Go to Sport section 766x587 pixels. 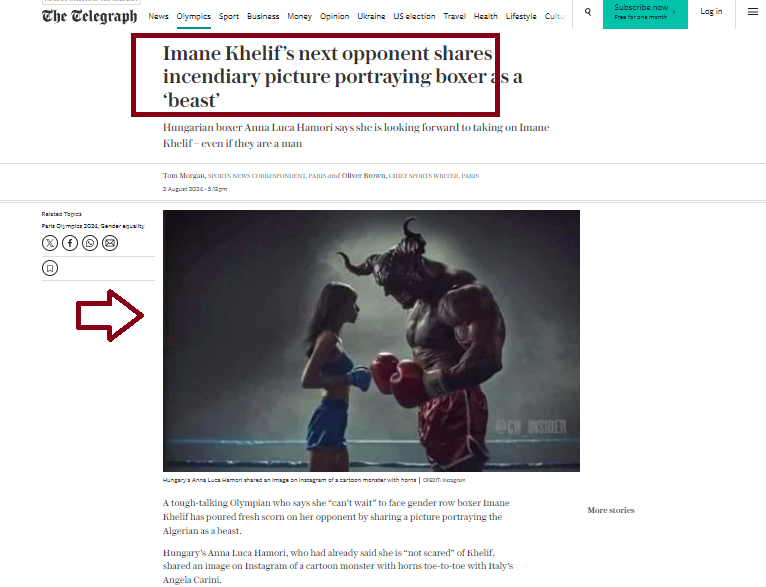click(x=229, y=16)
